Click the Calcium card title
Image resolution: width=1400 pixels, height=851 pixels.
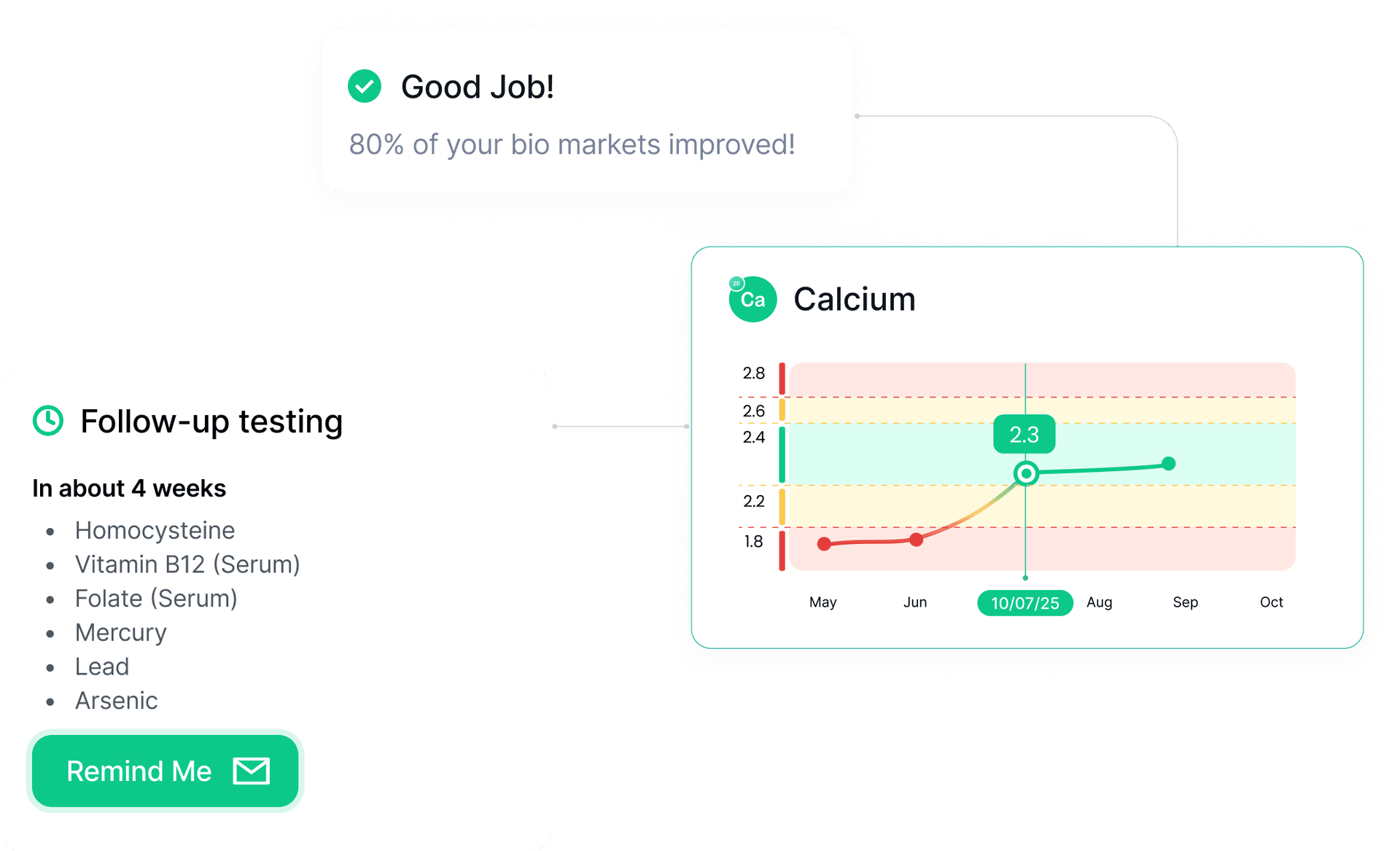point(854,299)
